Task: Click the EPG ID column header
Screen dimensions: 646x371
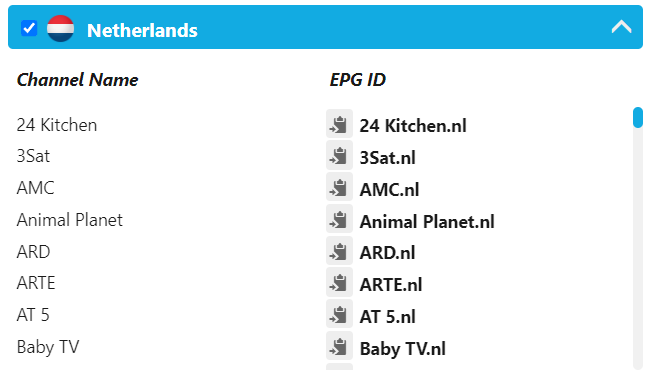Action: point(357,80)
